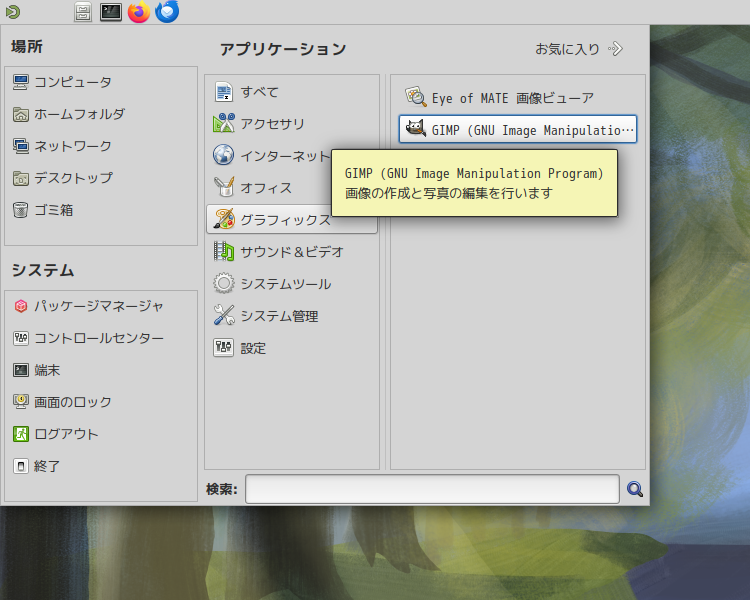Screen dimensions: 750x600
Task: Launch Eye of MATE 画像ビューア
Action: (518, 98)
